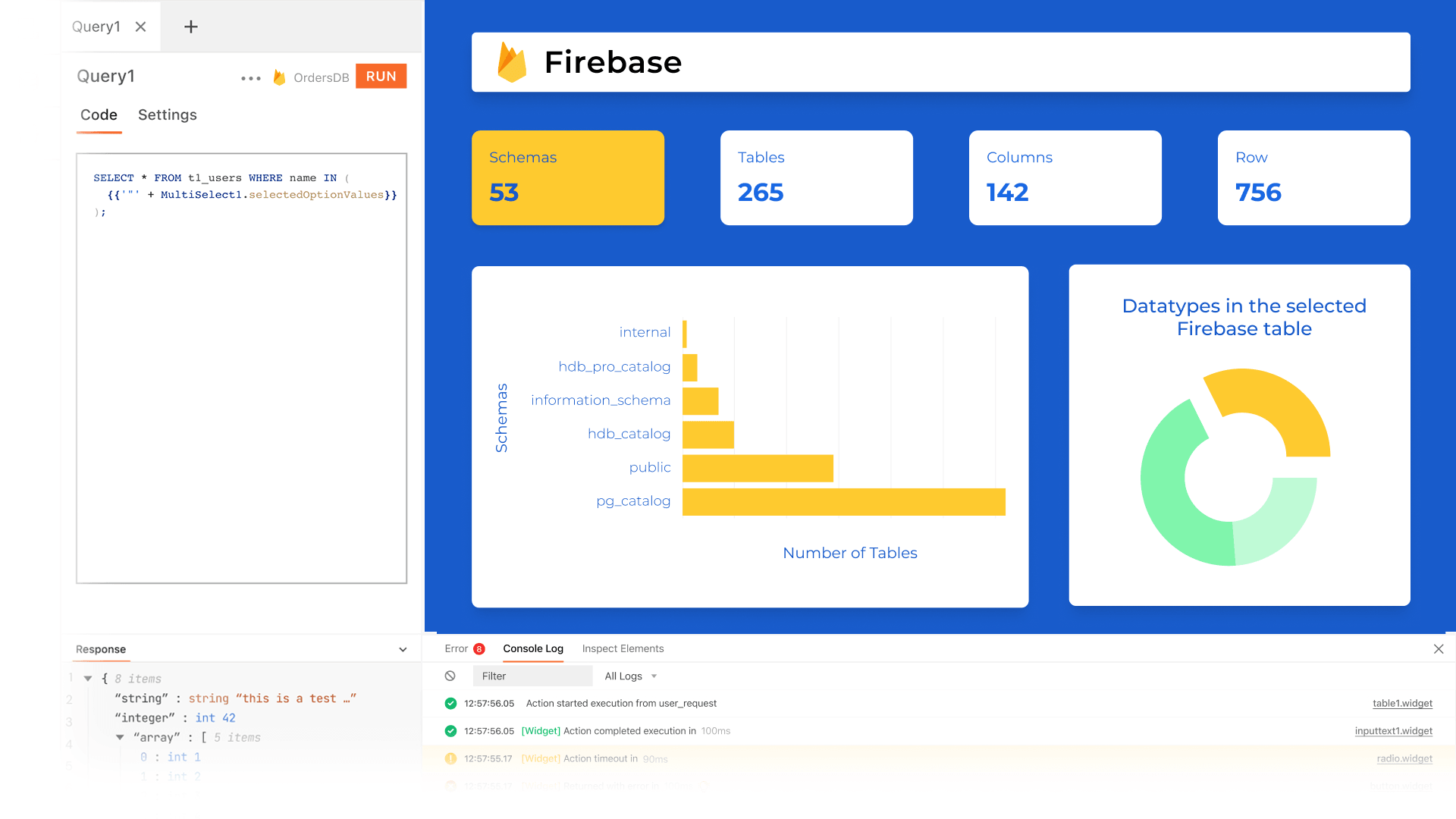Select the Columns stat card showing 142
The height and width of the screenshot is (819, 1456).
(1065, 177)
